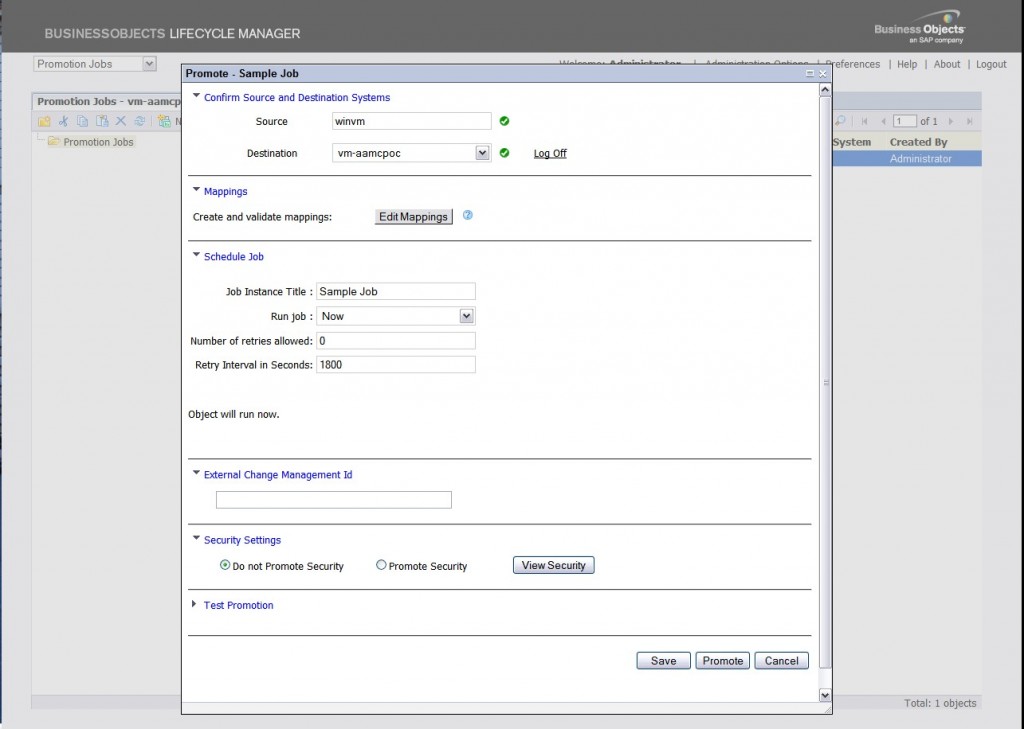Click the search magnifier icon in background toolbar
1024x729 pixels.
coord(840,121)
